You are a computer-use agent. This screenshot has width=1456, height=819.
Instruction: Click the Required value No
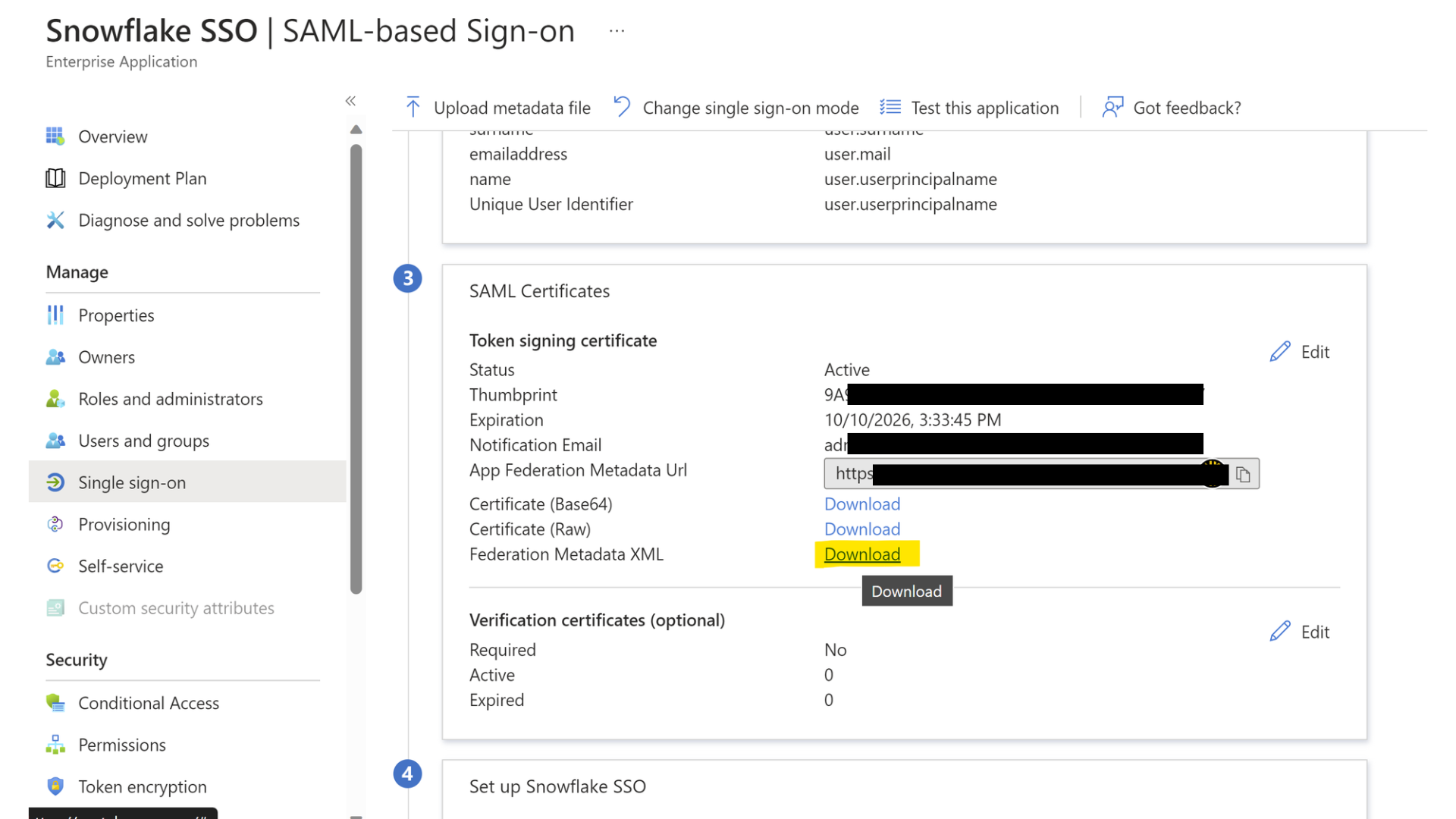coord(835,650)
